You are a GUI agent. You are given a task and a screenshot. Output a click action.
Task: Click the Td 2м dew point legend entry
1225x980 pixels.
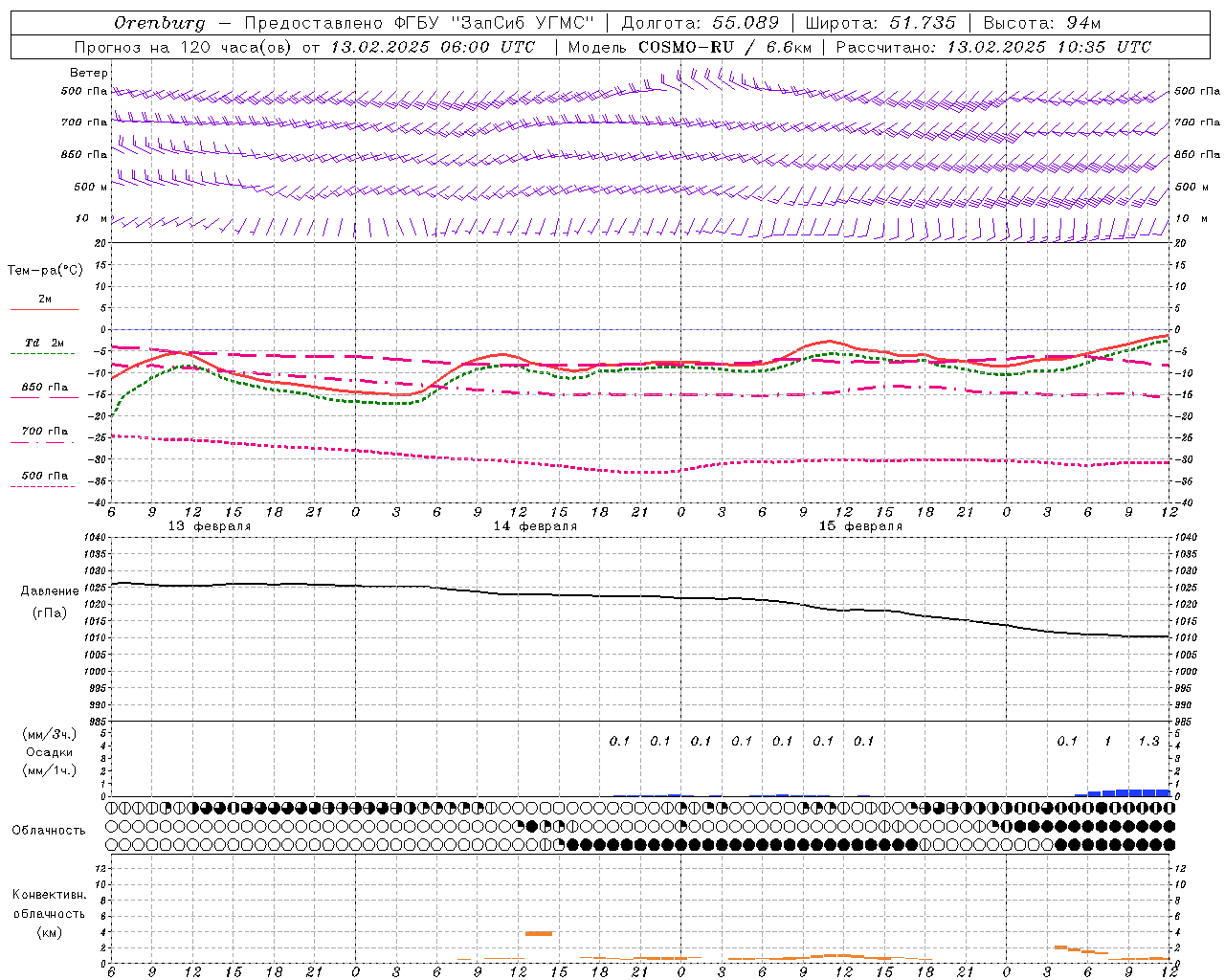point(44,343)
